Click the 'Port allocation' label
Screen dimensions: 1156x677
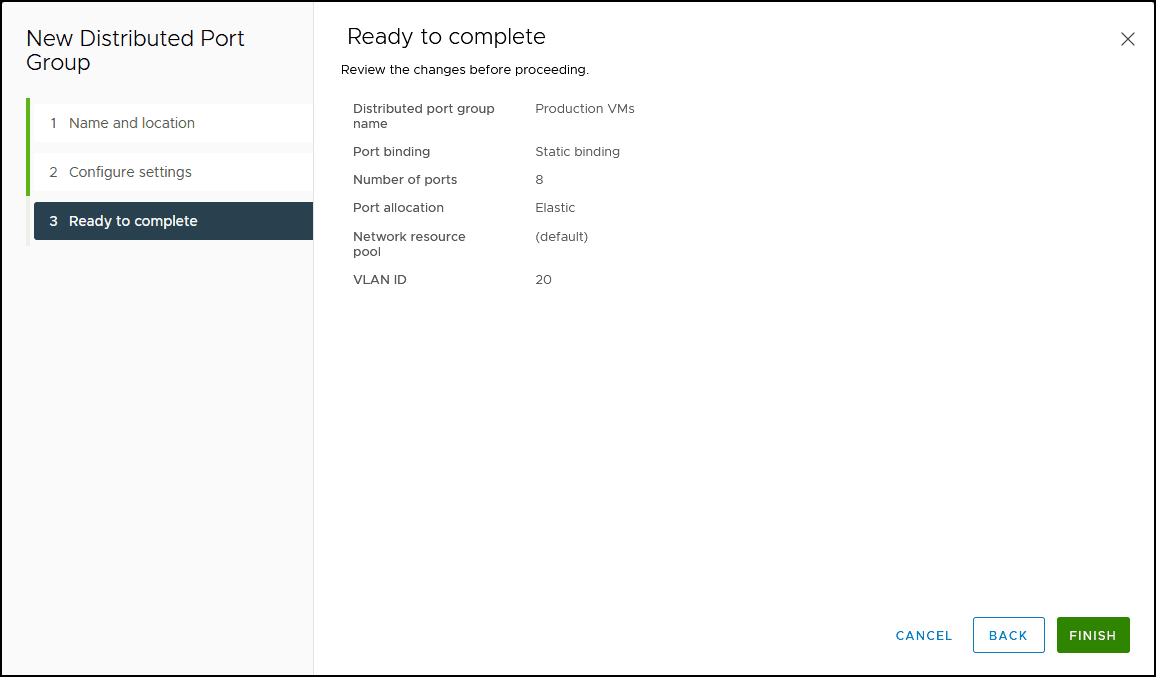pyautogui.click(x=398, y=207)
